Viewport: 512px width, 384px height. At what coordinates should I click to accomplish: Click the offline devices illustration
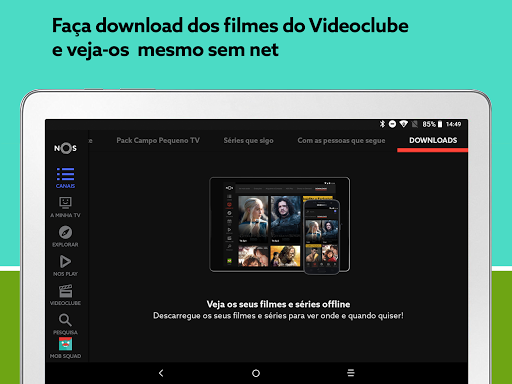[x=279, y=226]
